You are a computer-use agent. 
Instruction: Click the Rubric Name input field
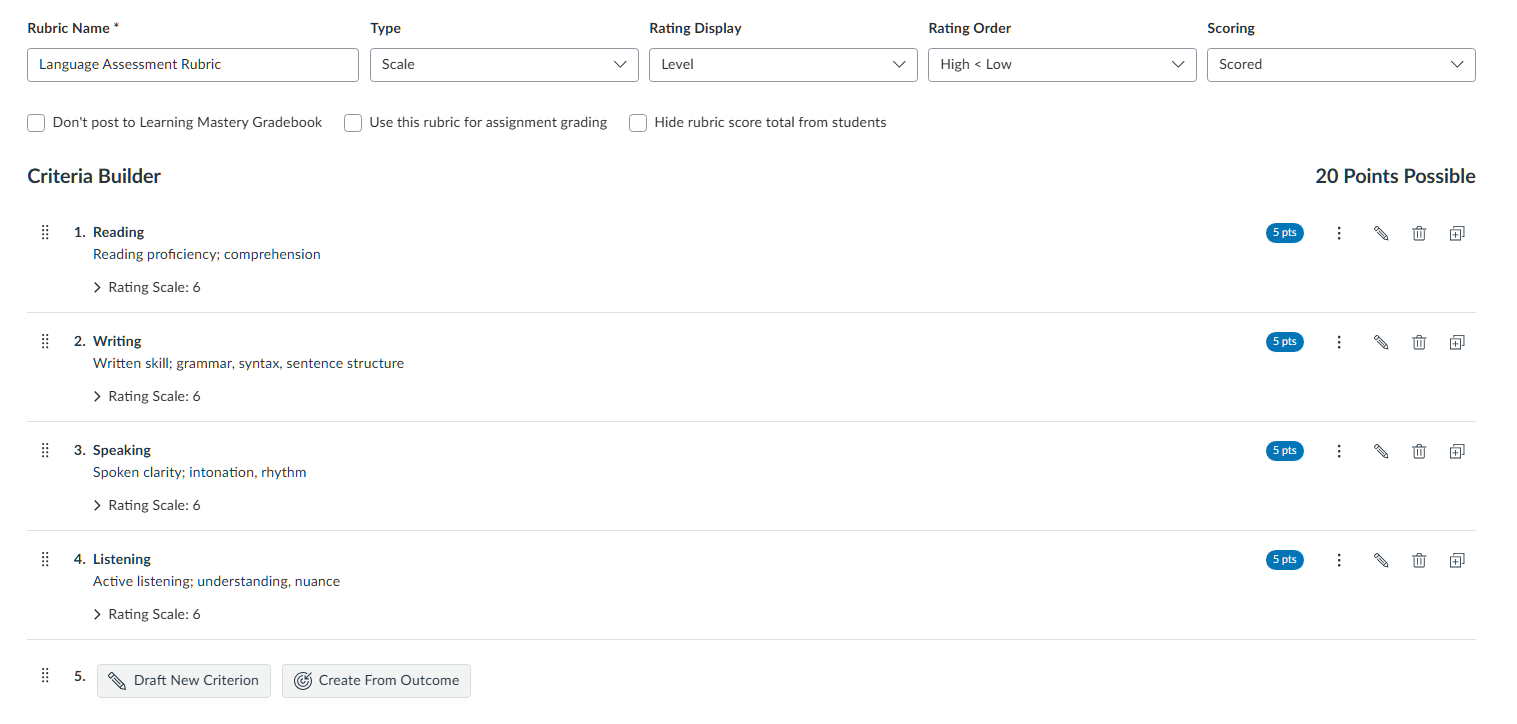click(x=193, y=64)
